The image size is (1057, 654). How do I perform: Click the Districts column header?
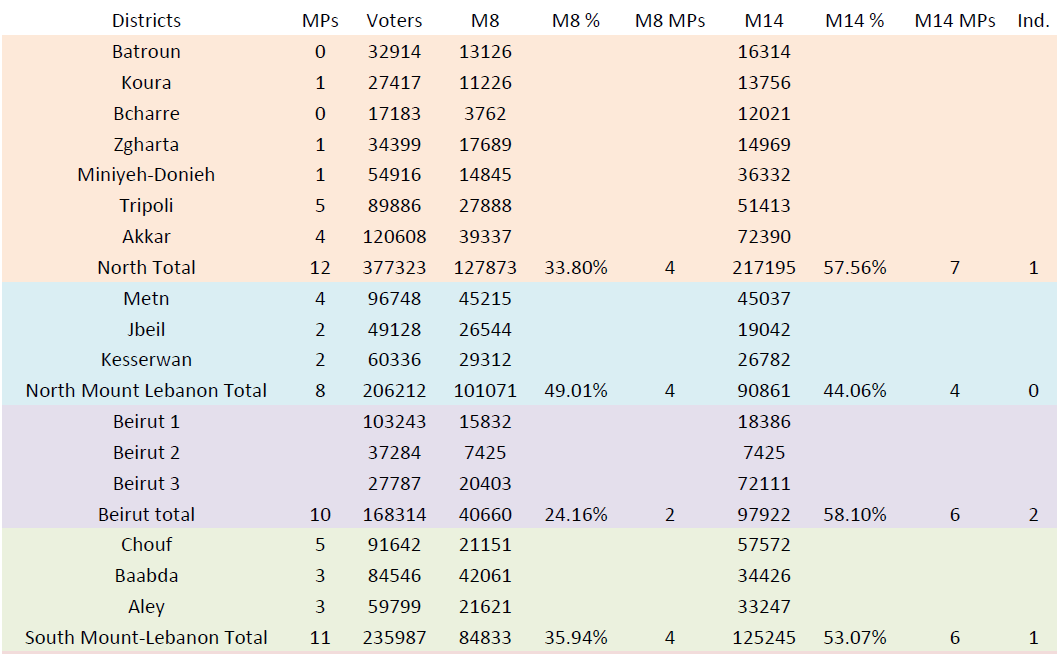point(147,20)
